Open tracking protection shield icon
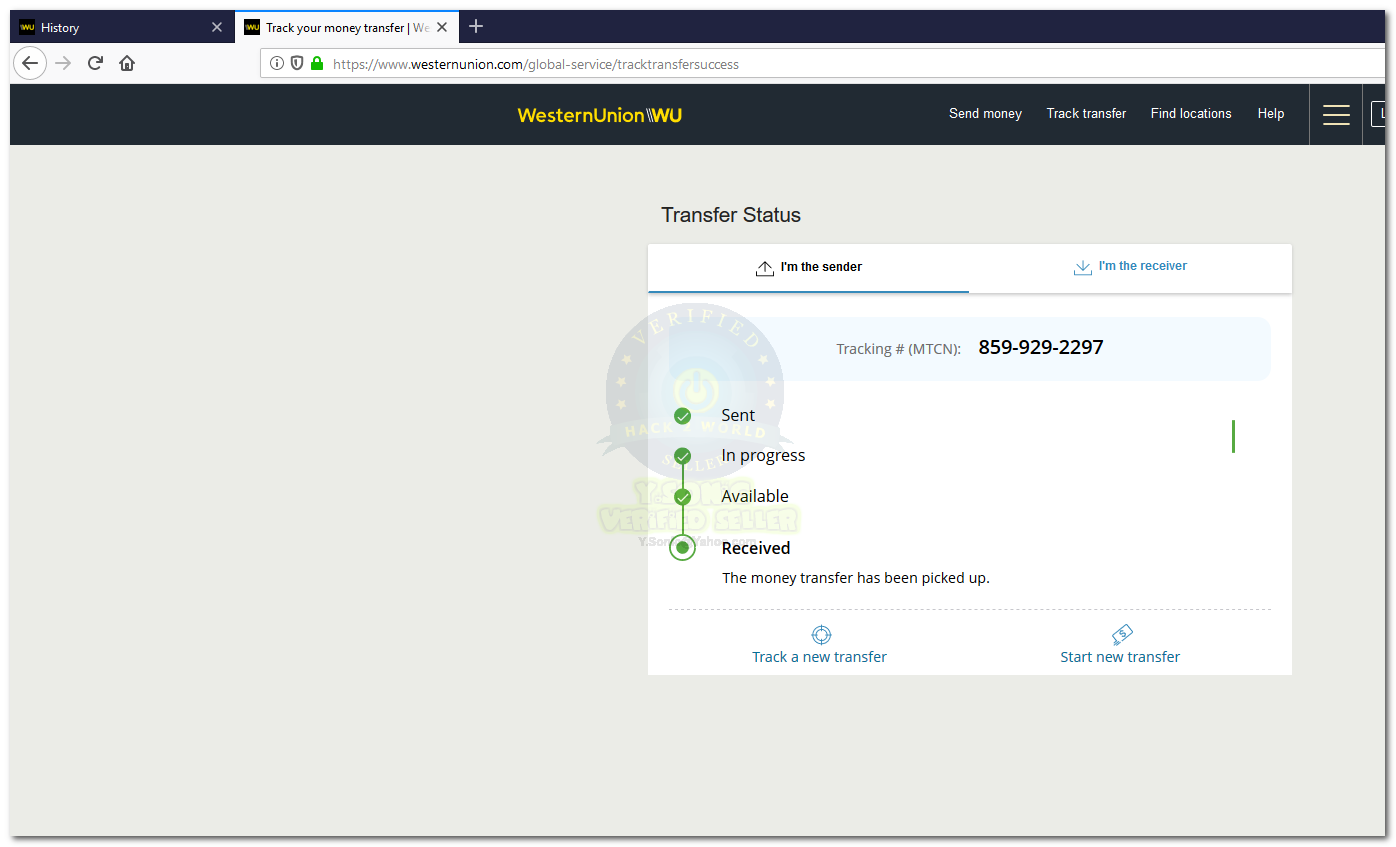 297,63
